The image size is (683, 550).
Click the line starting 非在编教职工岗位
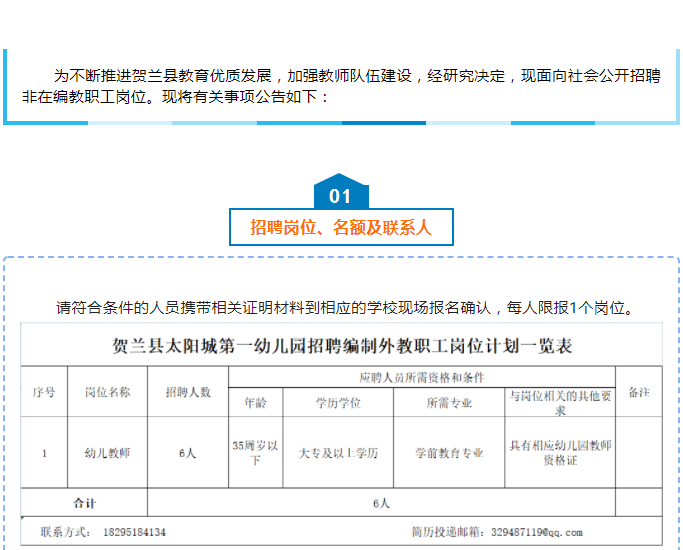pos(175,97)
